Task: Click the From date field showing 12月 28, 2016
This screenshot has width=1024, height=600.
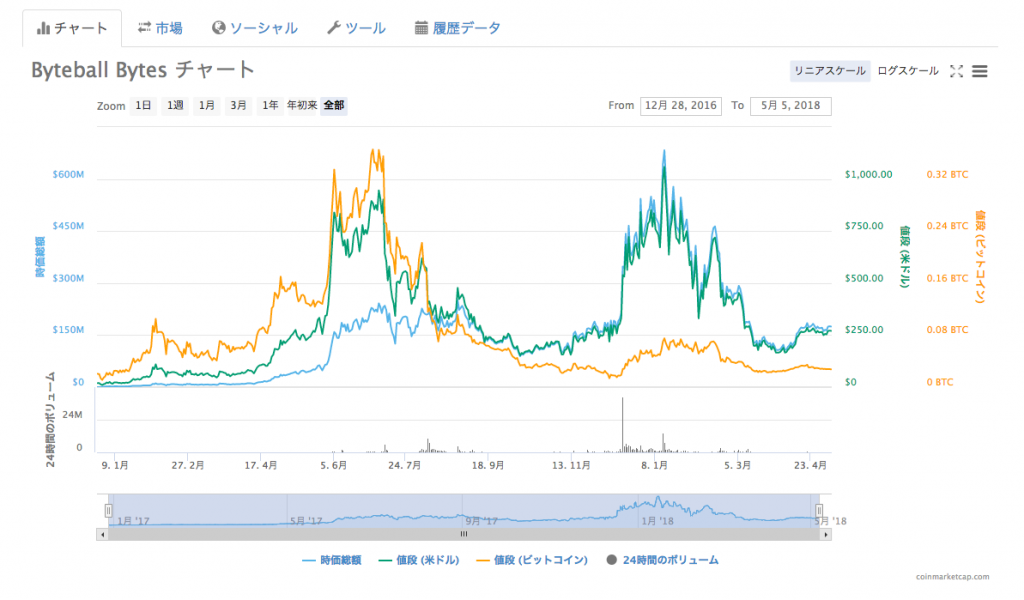Action: pos(681,105)
